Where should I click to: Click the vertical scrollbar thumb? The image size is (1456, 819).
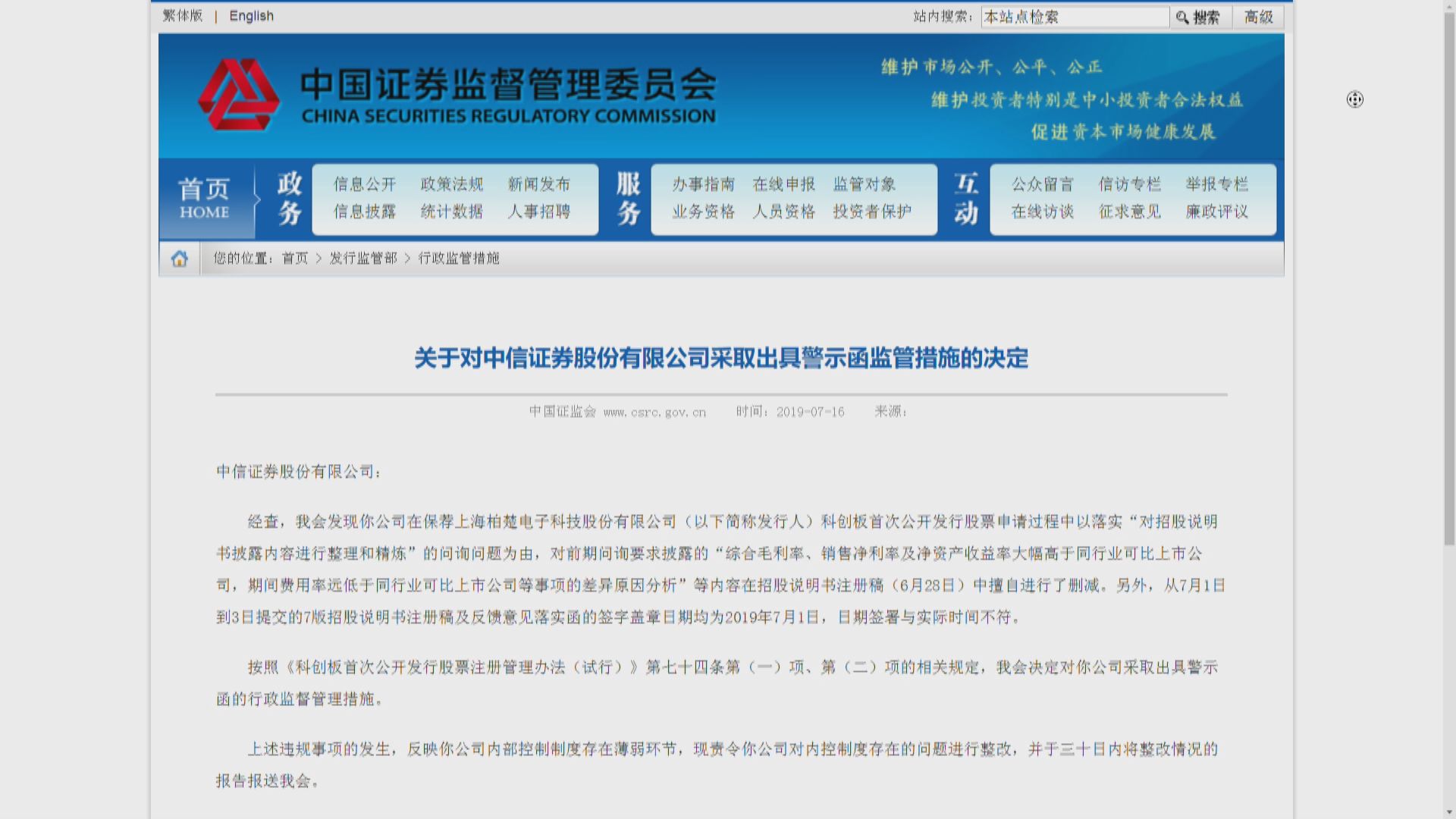[x=1449, y=279]
